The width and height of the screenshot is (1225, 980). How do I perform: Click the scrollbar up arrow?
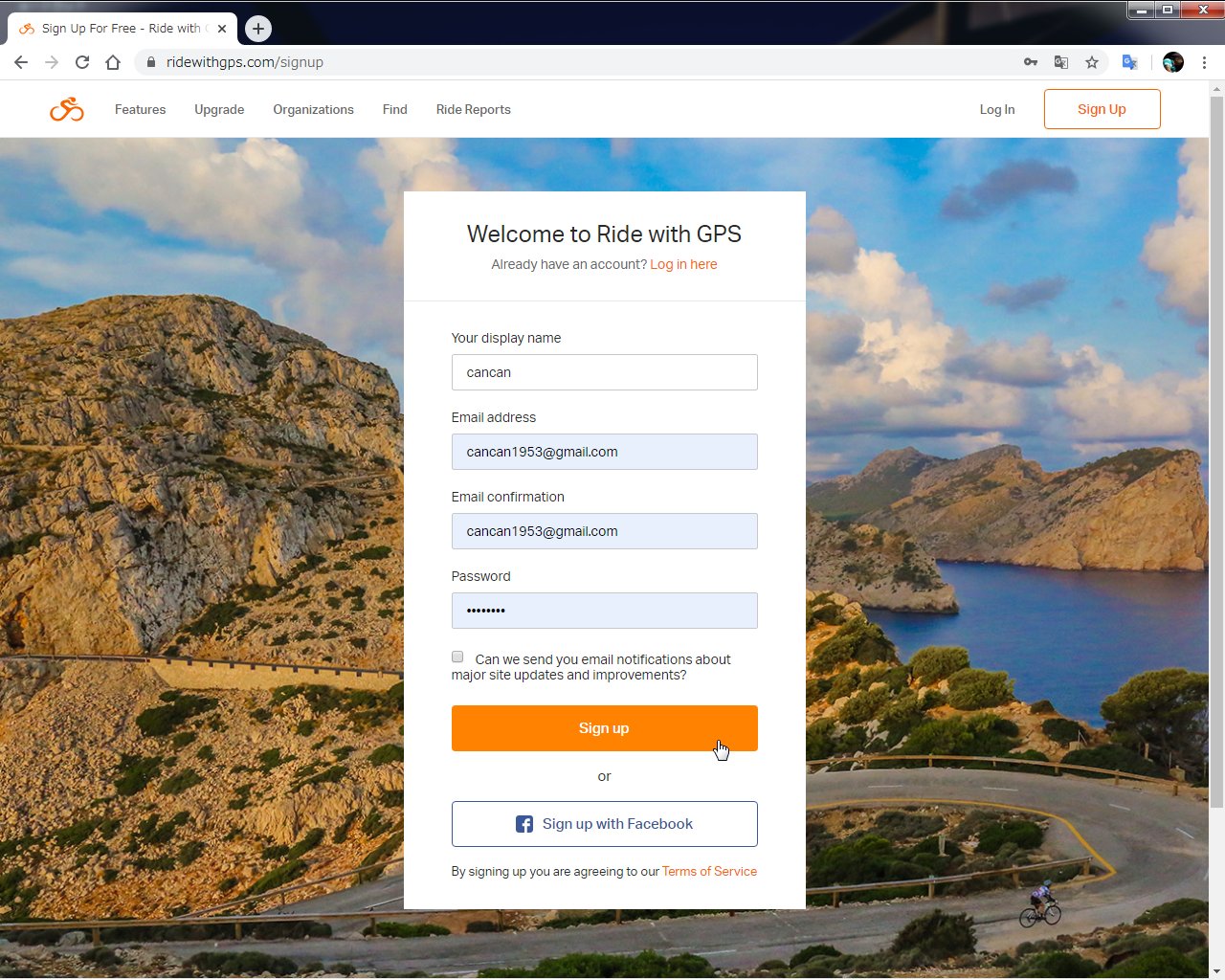[x=1216, y=89]
